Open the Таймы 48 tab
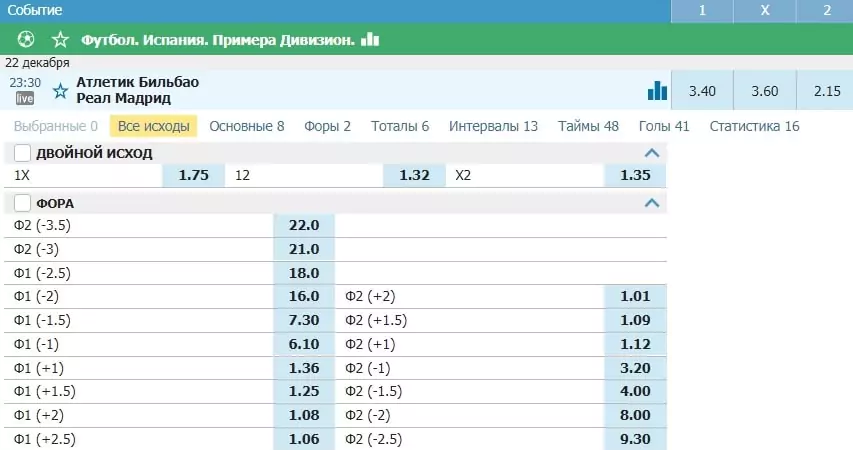The height and width of the screenshot is (450, 853). coord(588,126)
